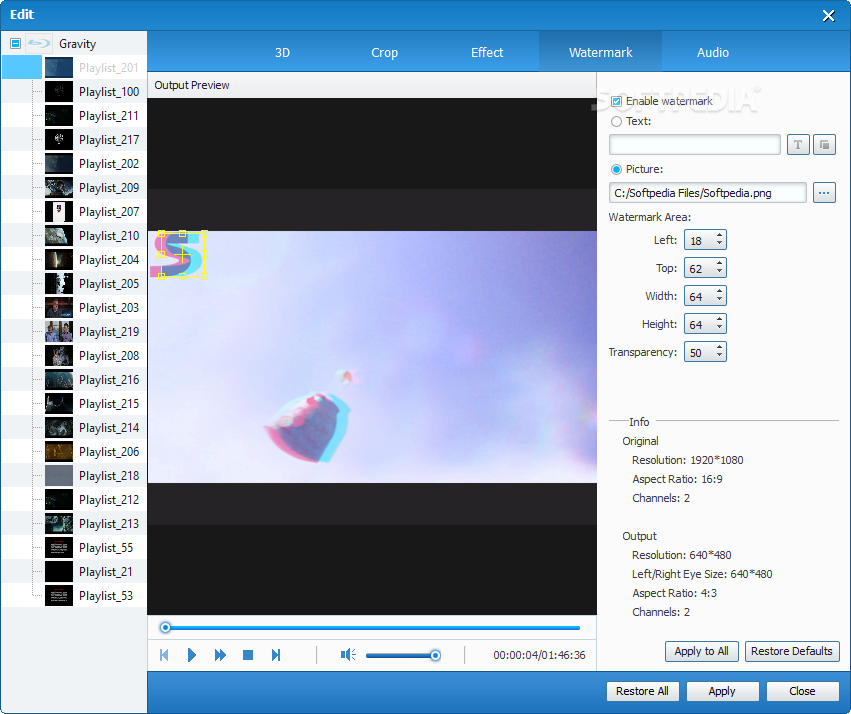
Task: Choose Playlist_215 entry
Action: pyautogui.click(x=109, y=404)
